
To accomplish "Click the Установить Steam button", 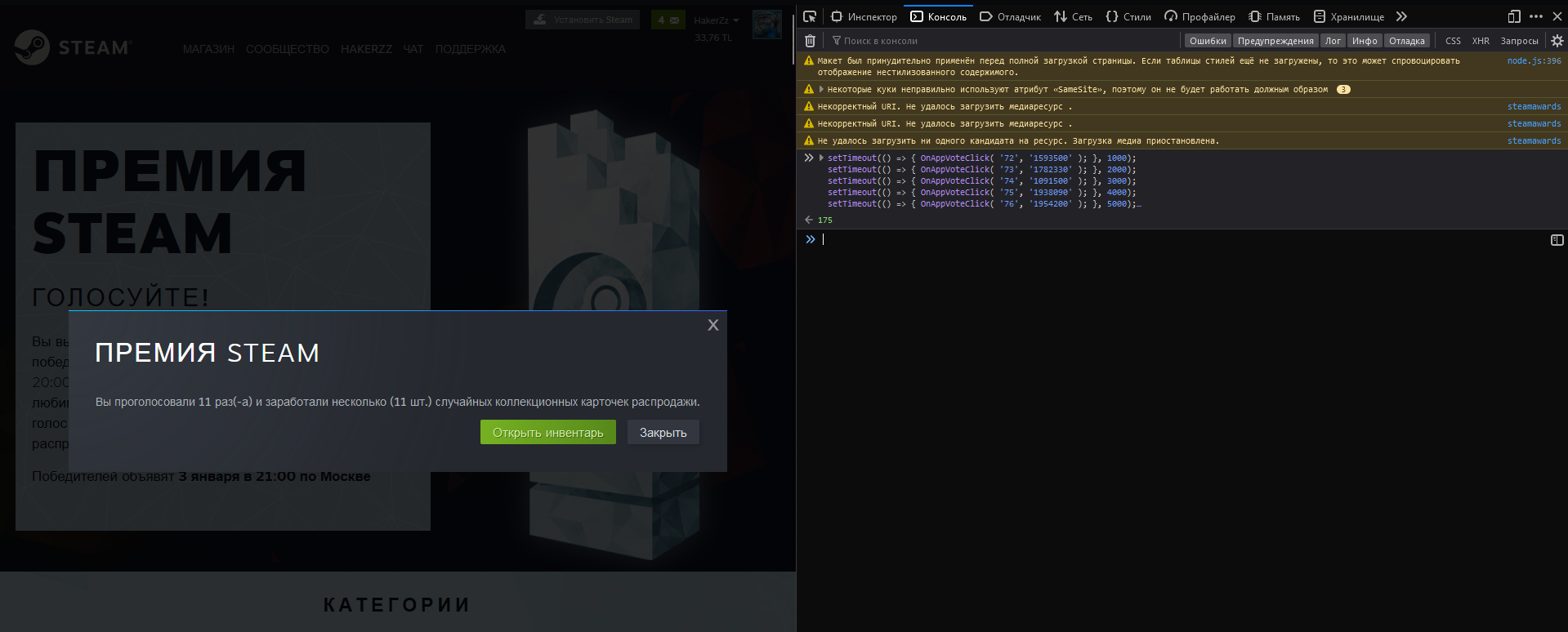I will coord(583,20).
